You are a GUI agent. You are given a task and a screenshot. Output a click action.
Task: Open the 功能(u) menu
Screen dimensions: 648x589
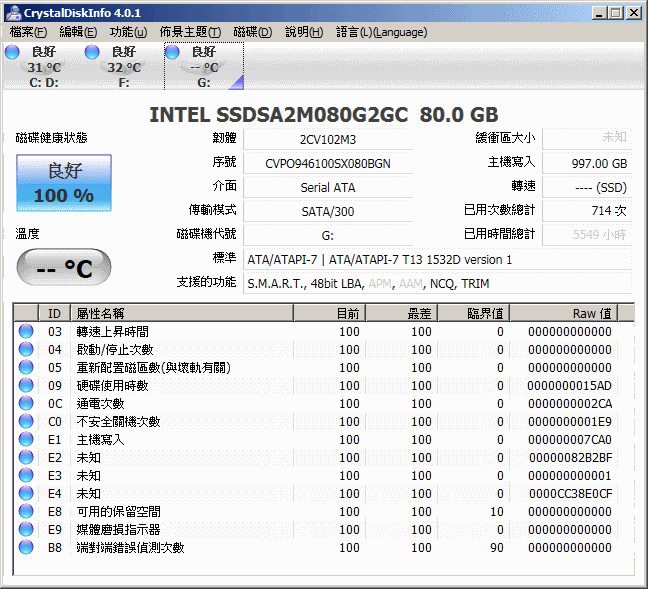click(128, 32)
